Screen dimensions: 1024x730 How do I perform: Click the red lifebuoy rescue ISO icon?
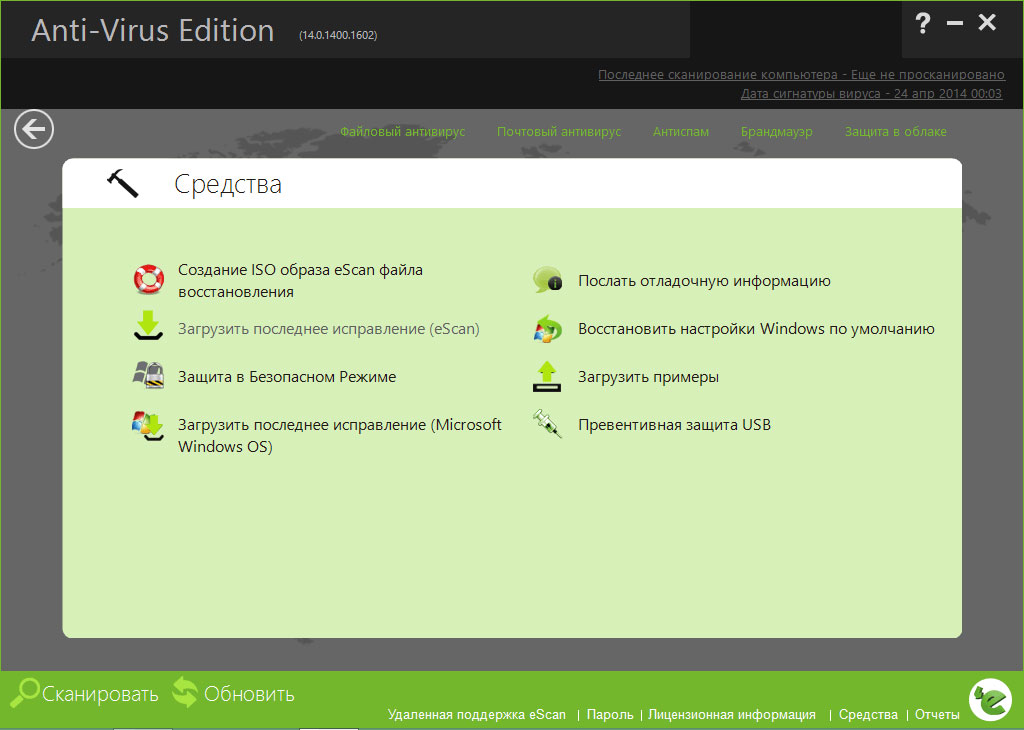pos(149,280)
